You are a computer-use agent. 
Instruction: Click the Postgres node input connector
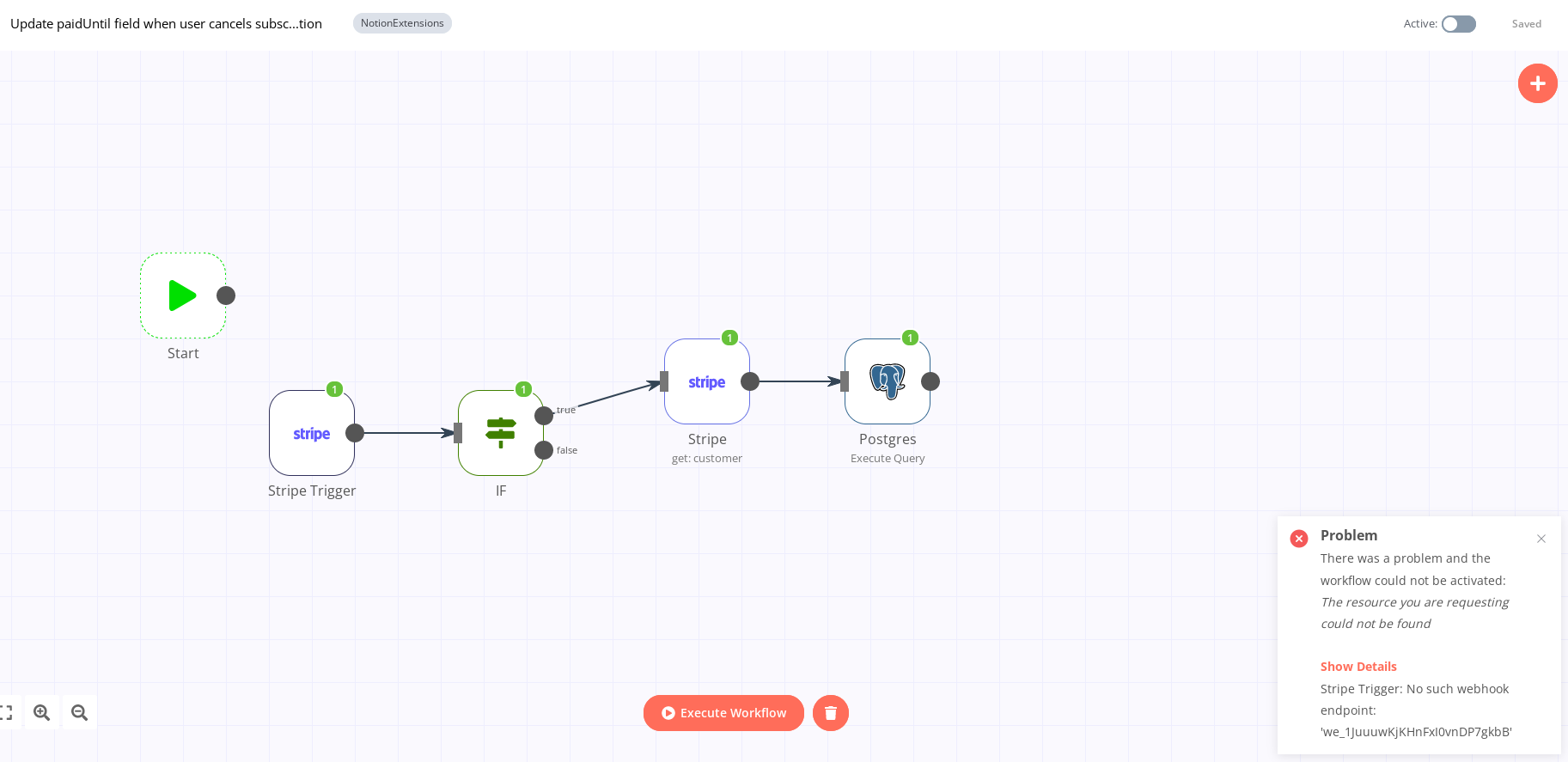(845, 381)
